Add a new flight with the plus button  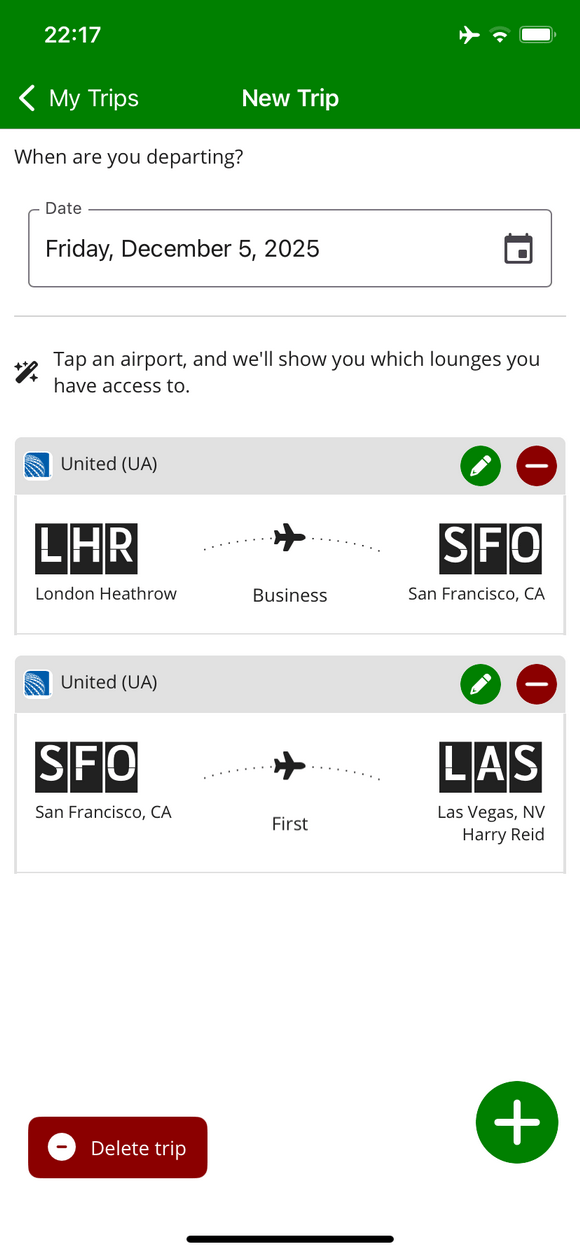coord(517,1122)
